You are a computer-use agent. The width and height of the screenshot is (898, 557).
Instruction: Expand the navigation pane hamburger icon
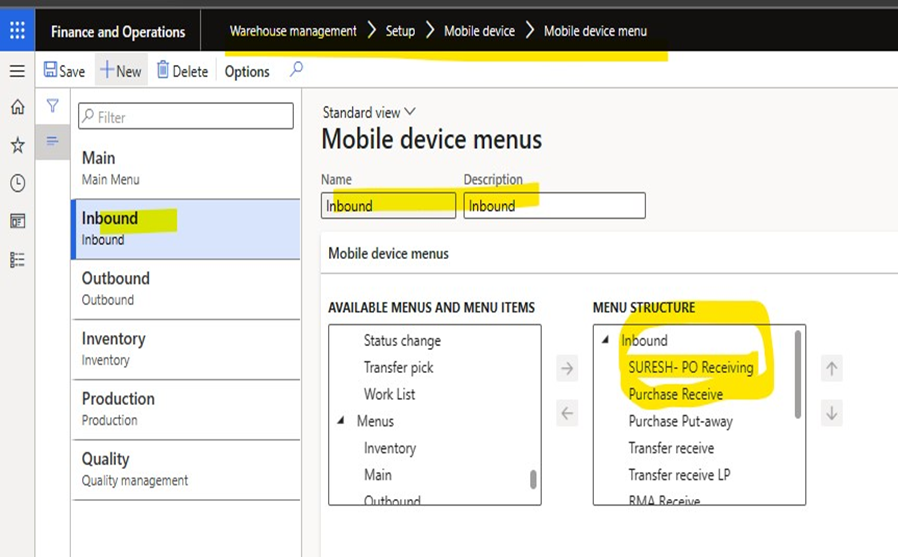(17, 70)
